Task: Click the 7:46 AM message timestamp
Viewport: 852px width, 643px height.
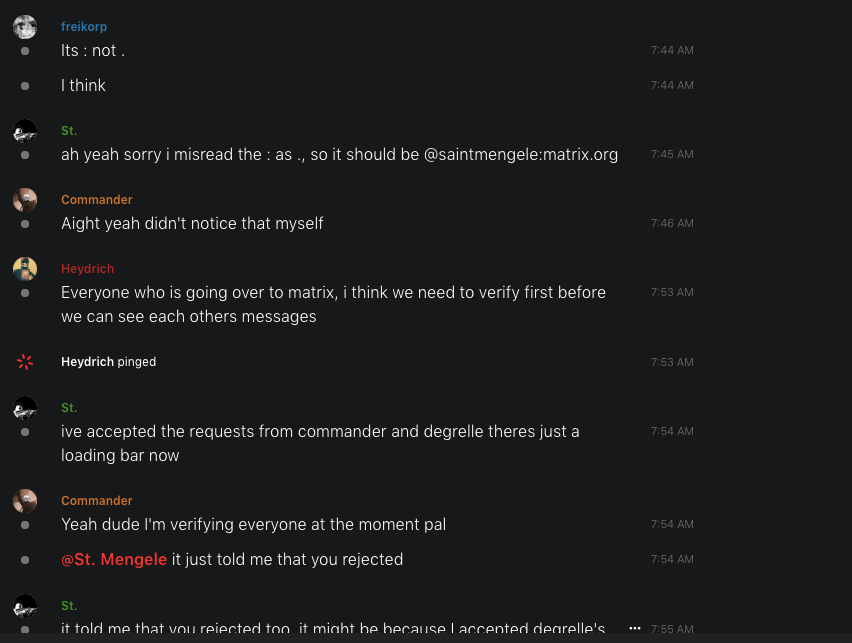Action: pyautogui.click(x=671, y=224)
